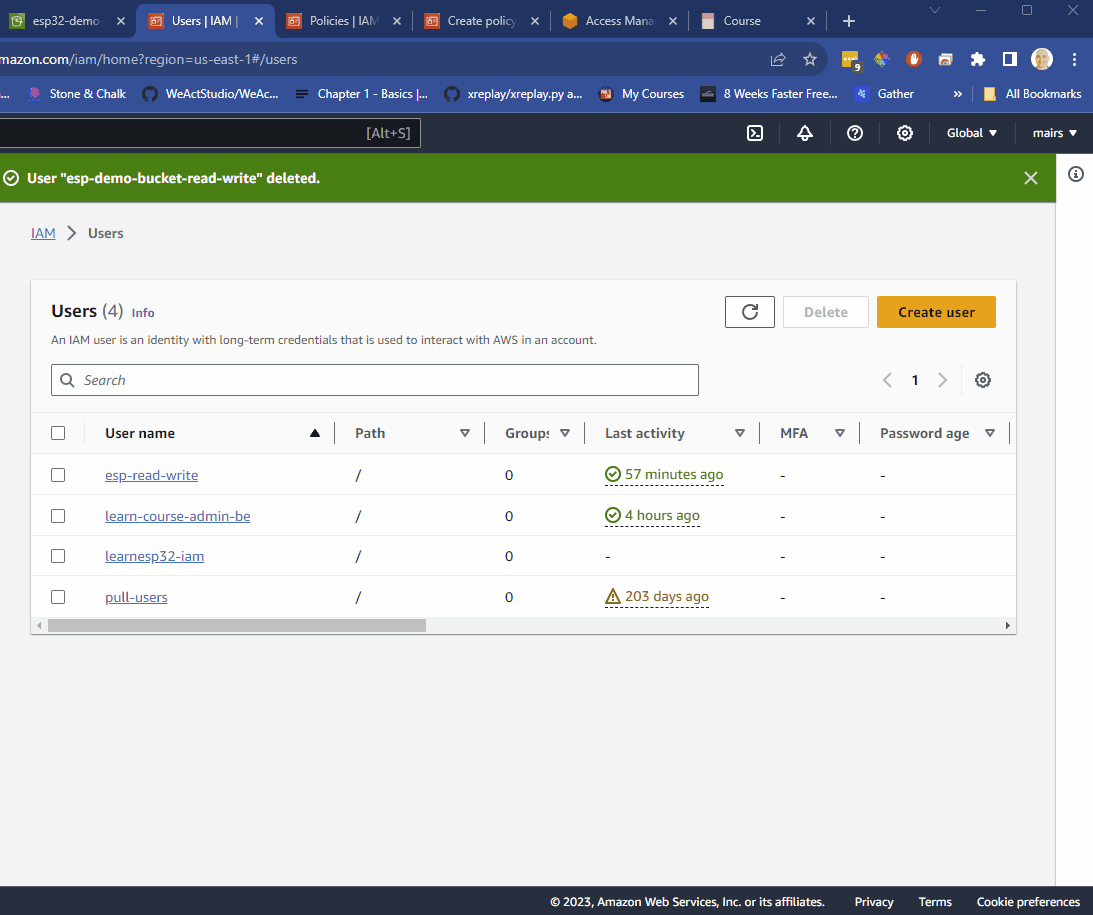
Task: Open the learn-course-admin-be user
Action: [x=177, y=516]
